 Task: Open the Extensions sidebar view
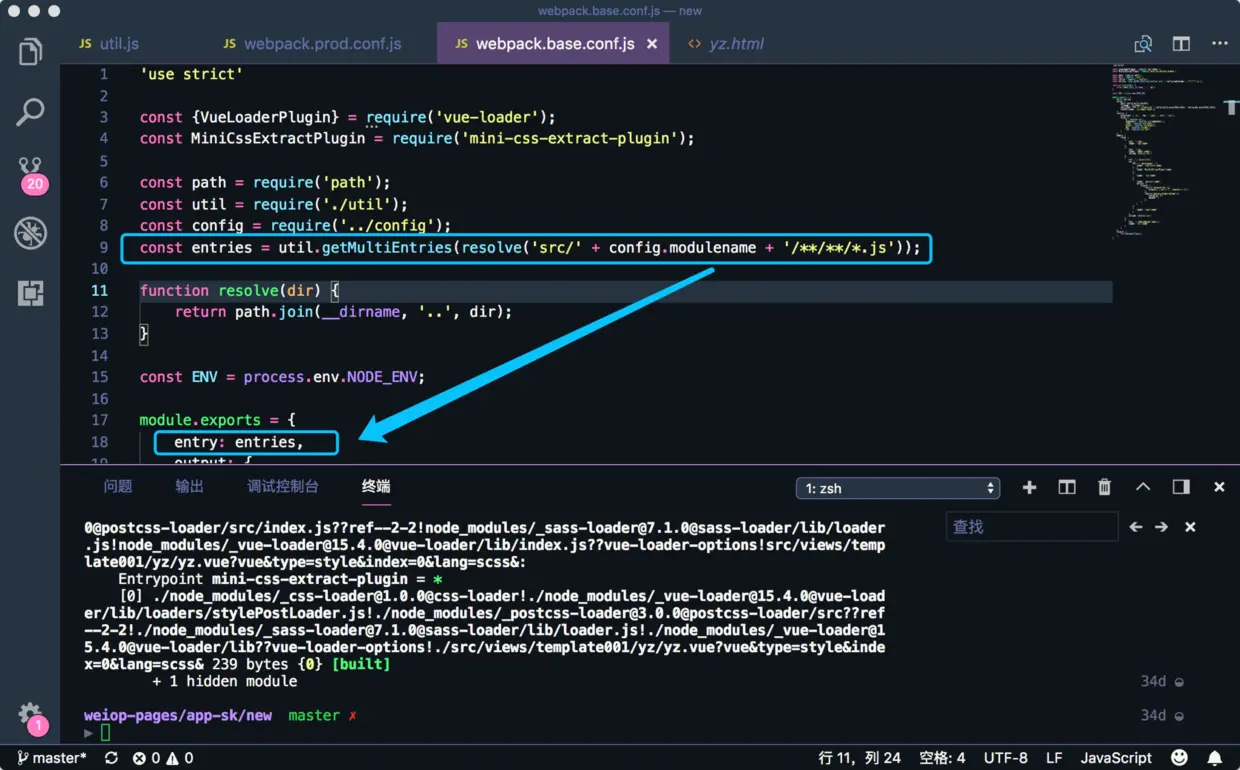tap(30, 293)
